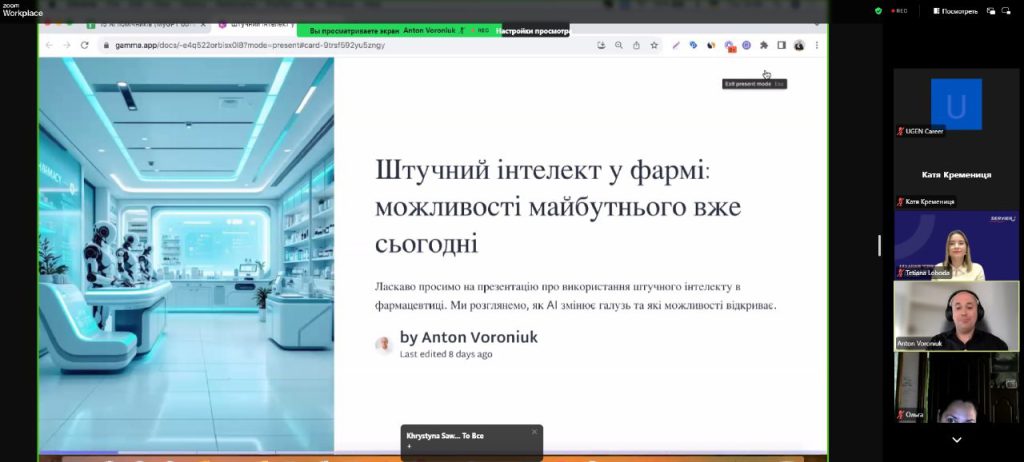Click the gamma.app address bar URL
The image size is (1024, 462).
tap(250, 45)
